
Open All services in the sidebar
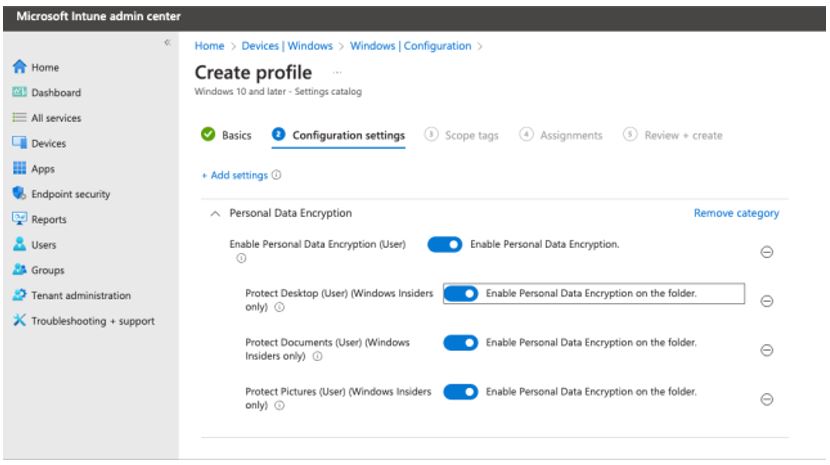click(56, 118)
